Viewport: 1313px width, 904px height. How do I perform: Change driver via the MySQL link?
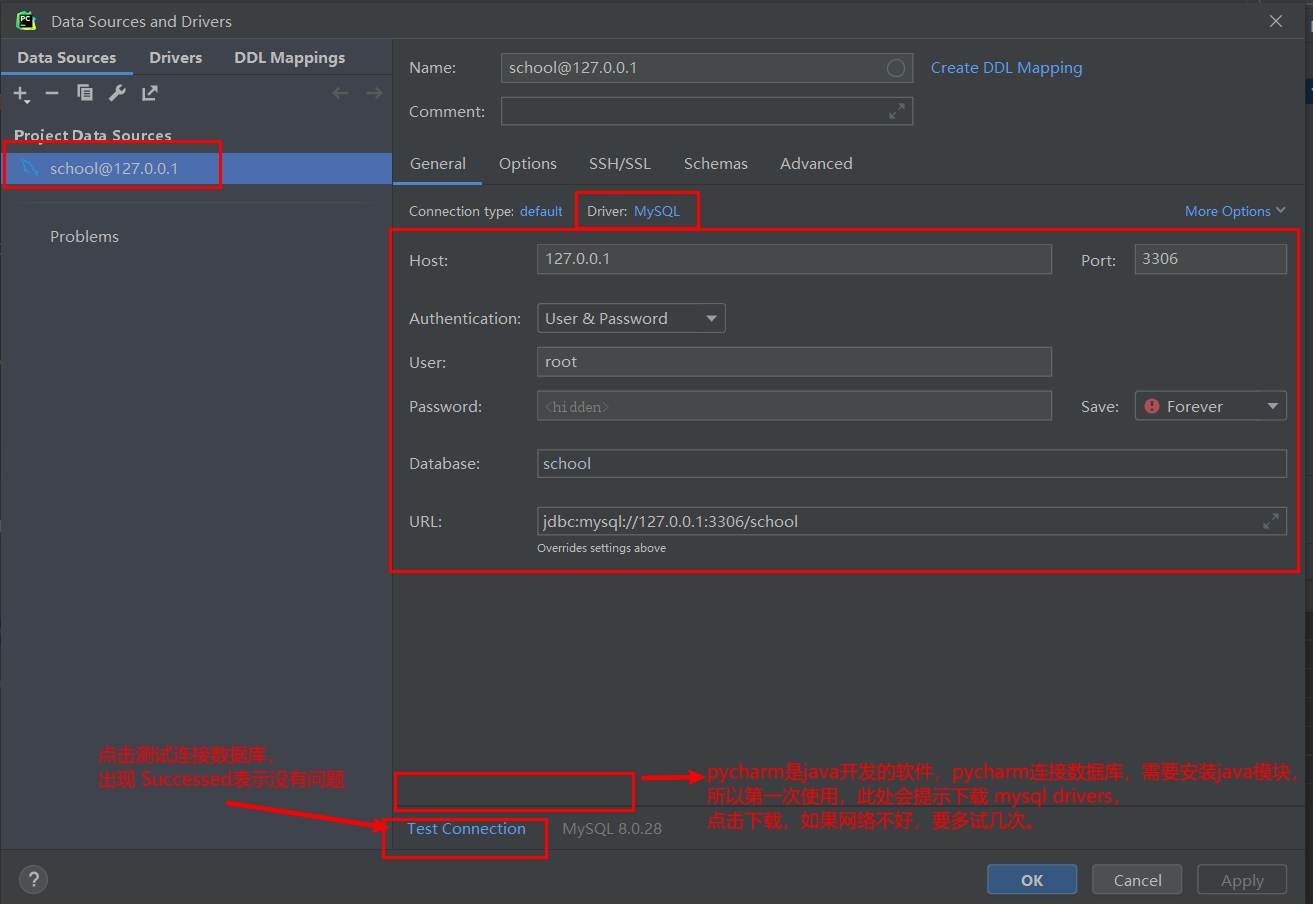656,211
